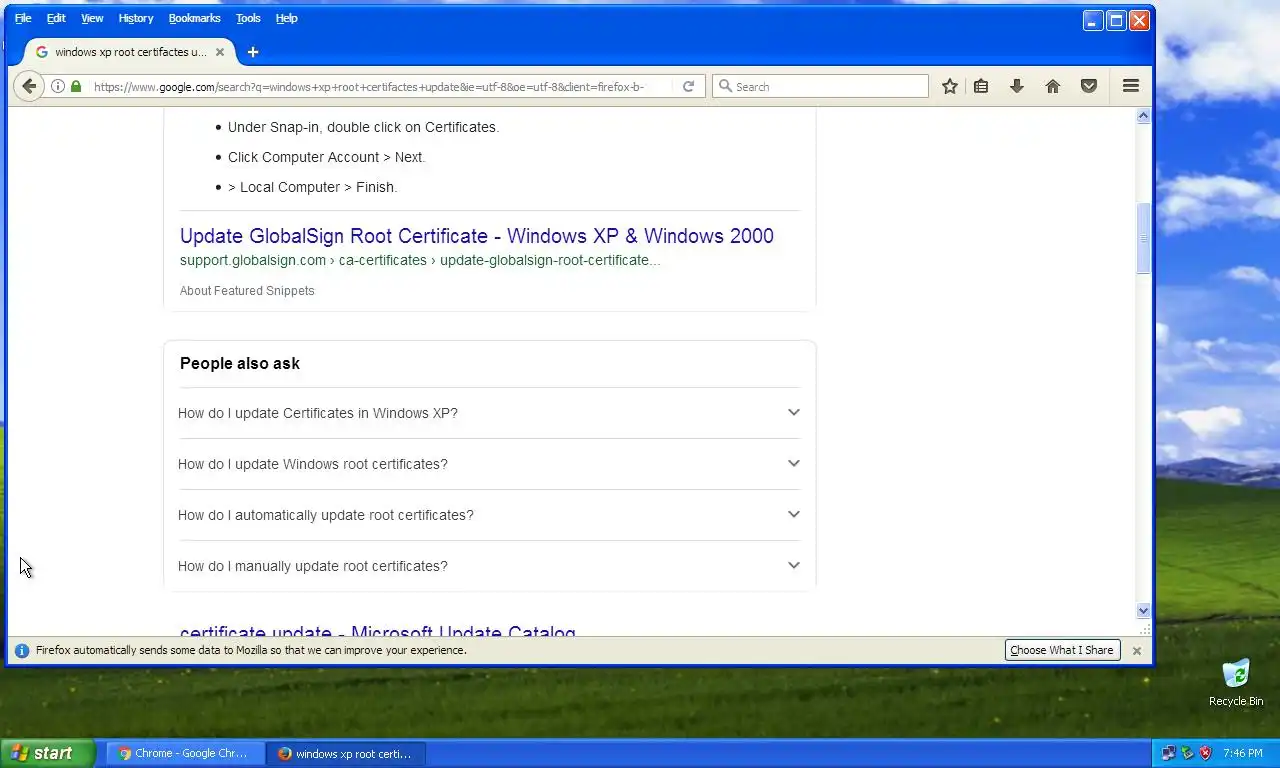The width and height of the screenshot is (1280, 768).
Task: Open the Recycle Bin desktop icon
Action: [x=1236, y=682]
